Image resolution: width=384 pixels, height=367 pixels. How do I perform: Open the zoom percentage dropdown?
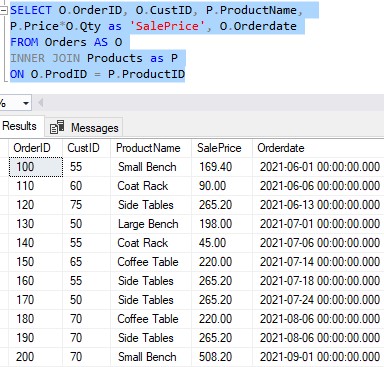pyautogui.click(x=25, y=103)
